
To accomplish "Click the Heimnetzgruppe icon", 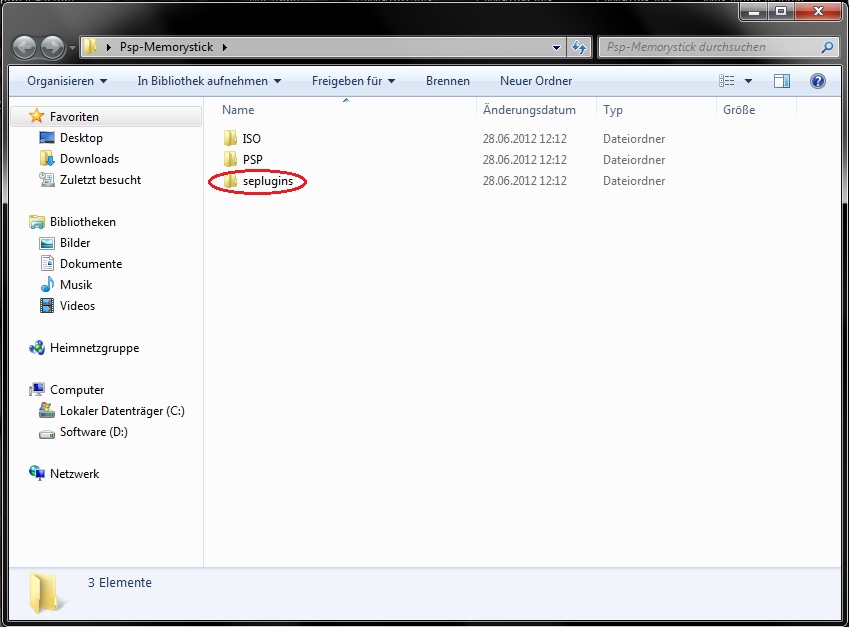I will 37,348.
